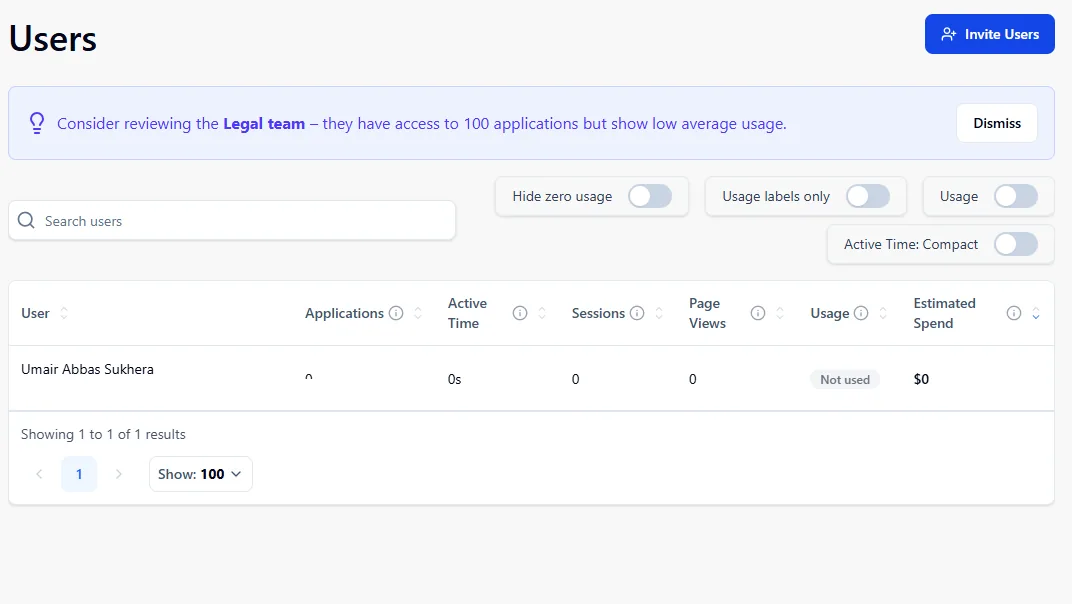Switch on Active Time: Compact
Screen dimensions: 1072x604
coord(1015,244)
